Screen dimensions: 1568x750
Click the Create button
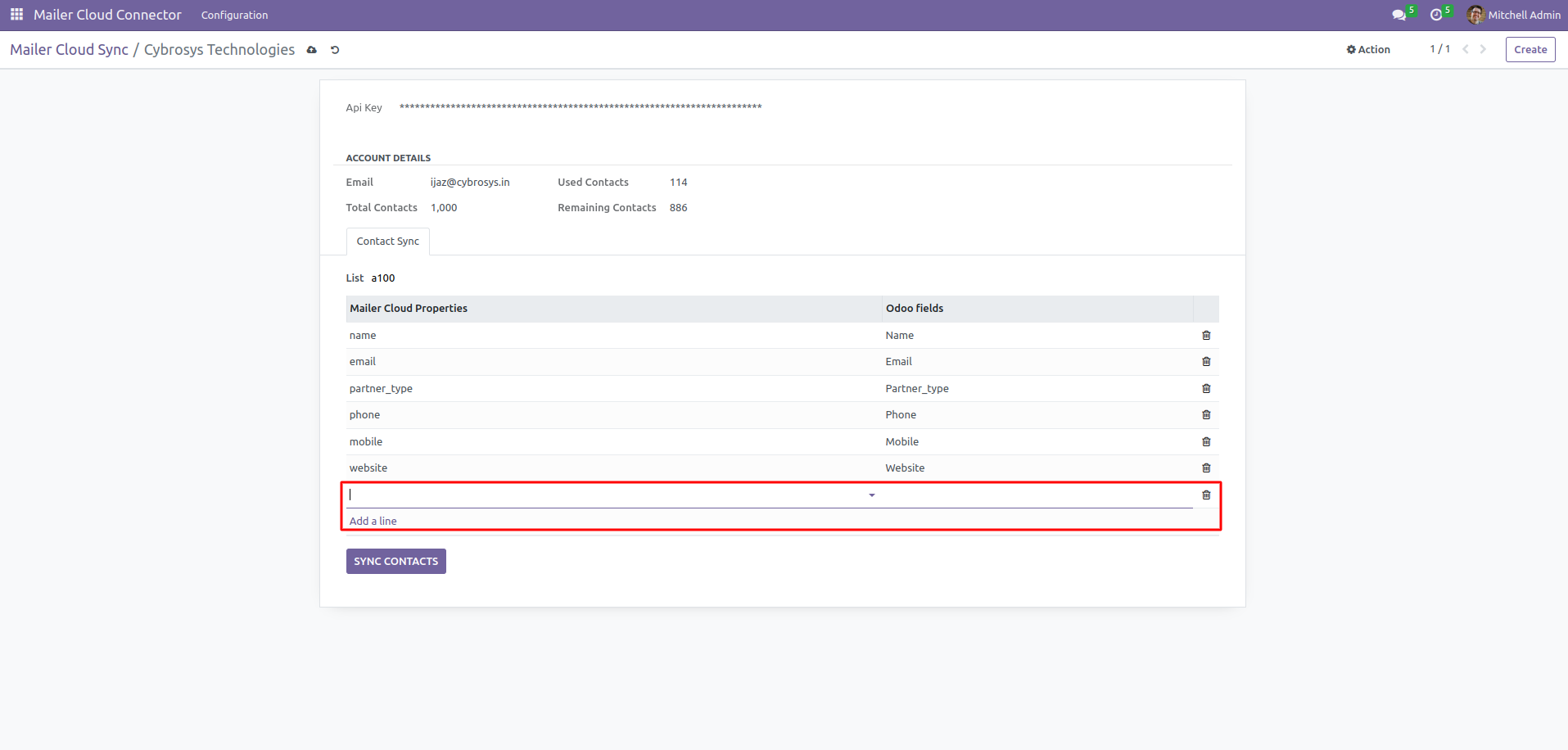click(1530, 49)
